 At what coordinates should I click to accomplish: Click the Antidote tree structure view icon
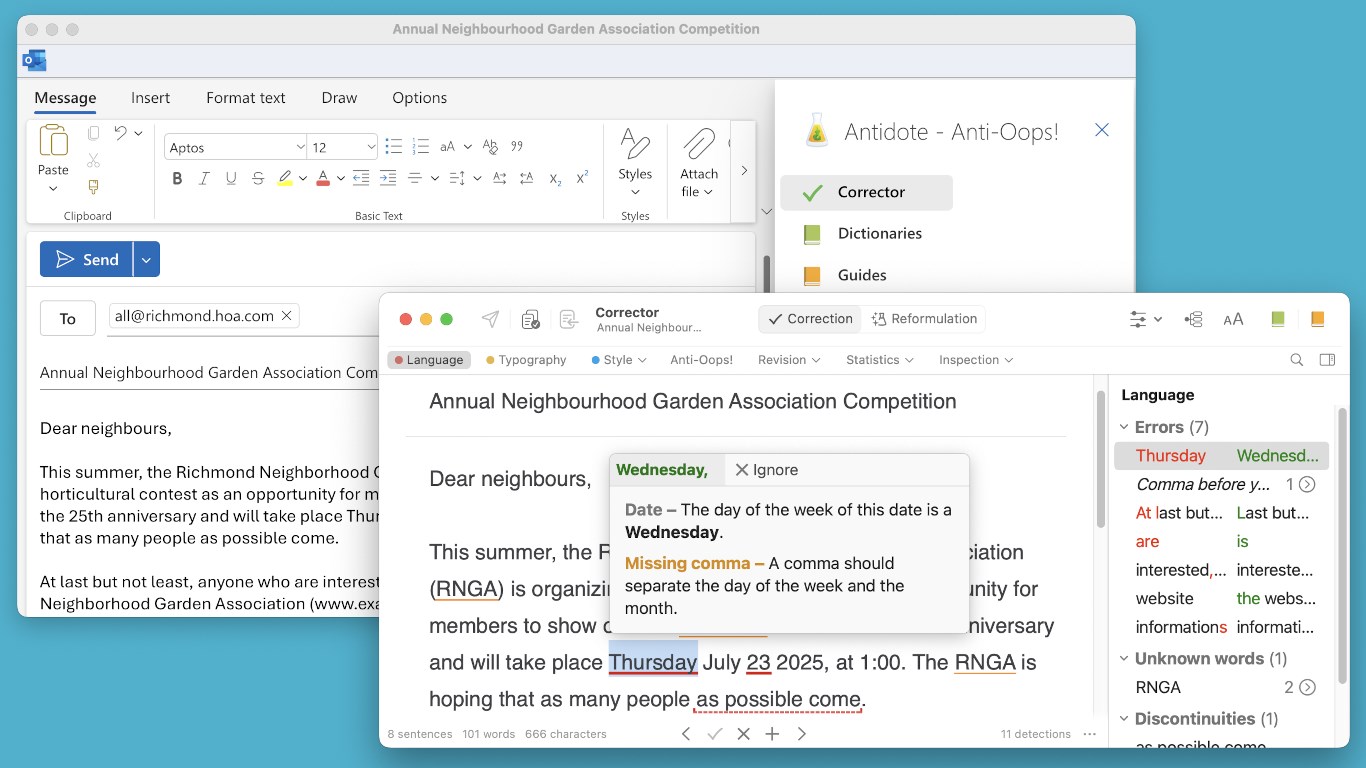coord(1193,319)
